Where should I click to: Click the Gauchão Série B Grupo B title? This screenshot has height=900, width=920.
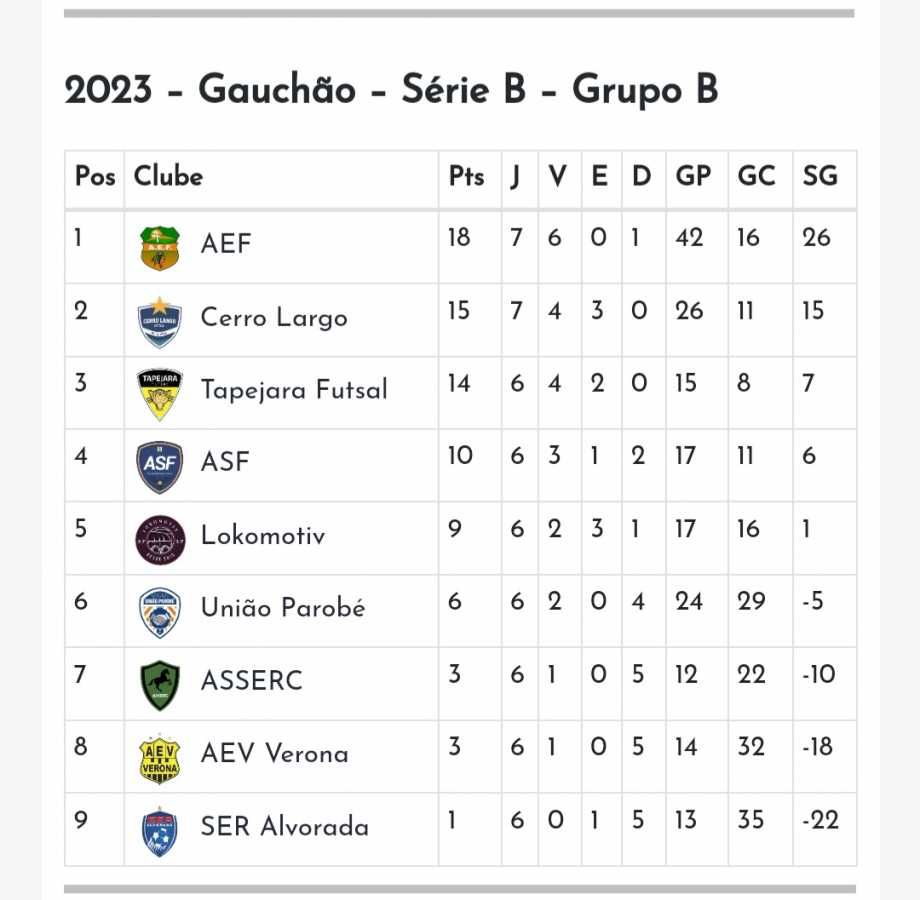click(x=391, y=90)
